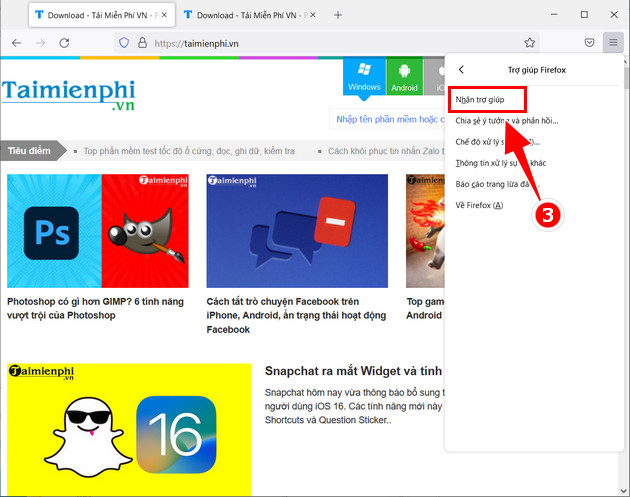The height and width of the screenshot is (497, 630).
Task: Open Cách khôi phục tin nhắn Zalo link
Action: 386,151
